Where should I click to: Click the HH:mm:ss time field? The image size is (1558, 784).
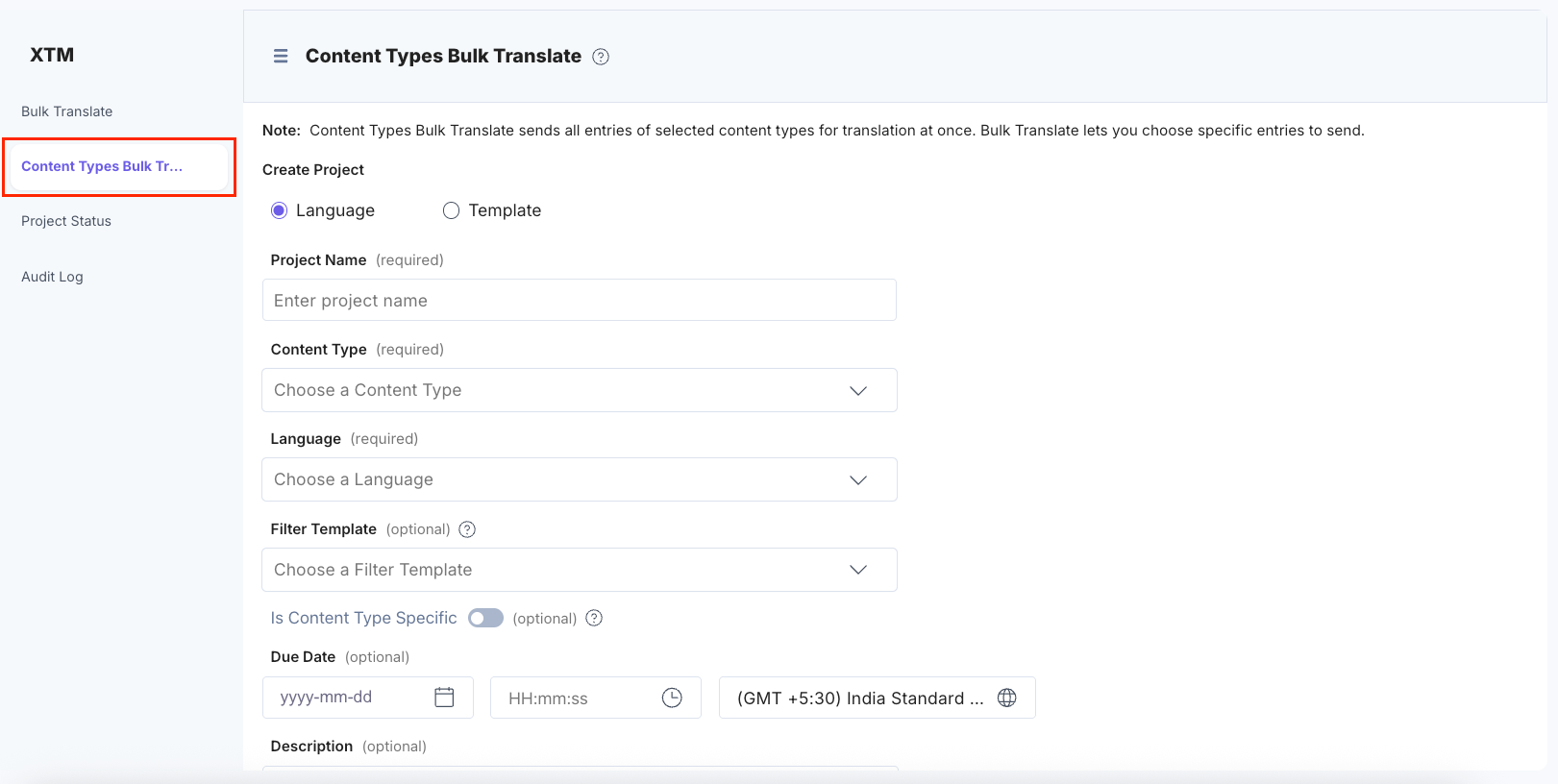tap(596, 698)
